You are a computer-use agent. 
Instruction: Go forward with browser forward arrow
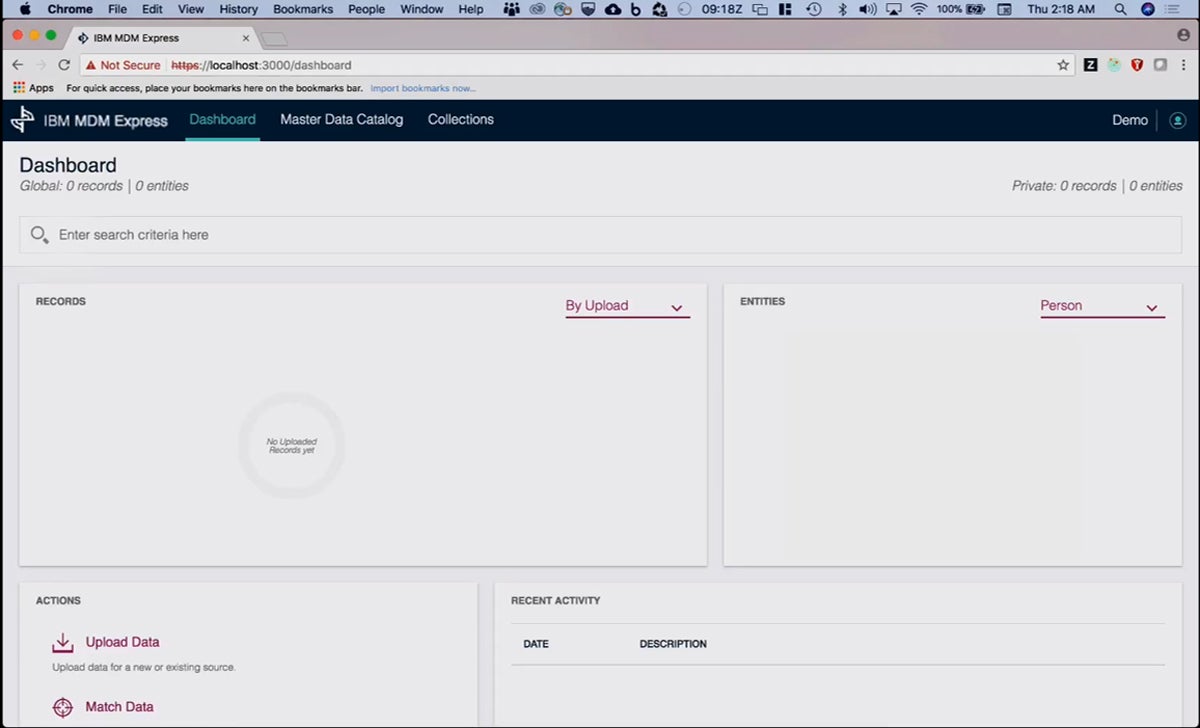41,65
